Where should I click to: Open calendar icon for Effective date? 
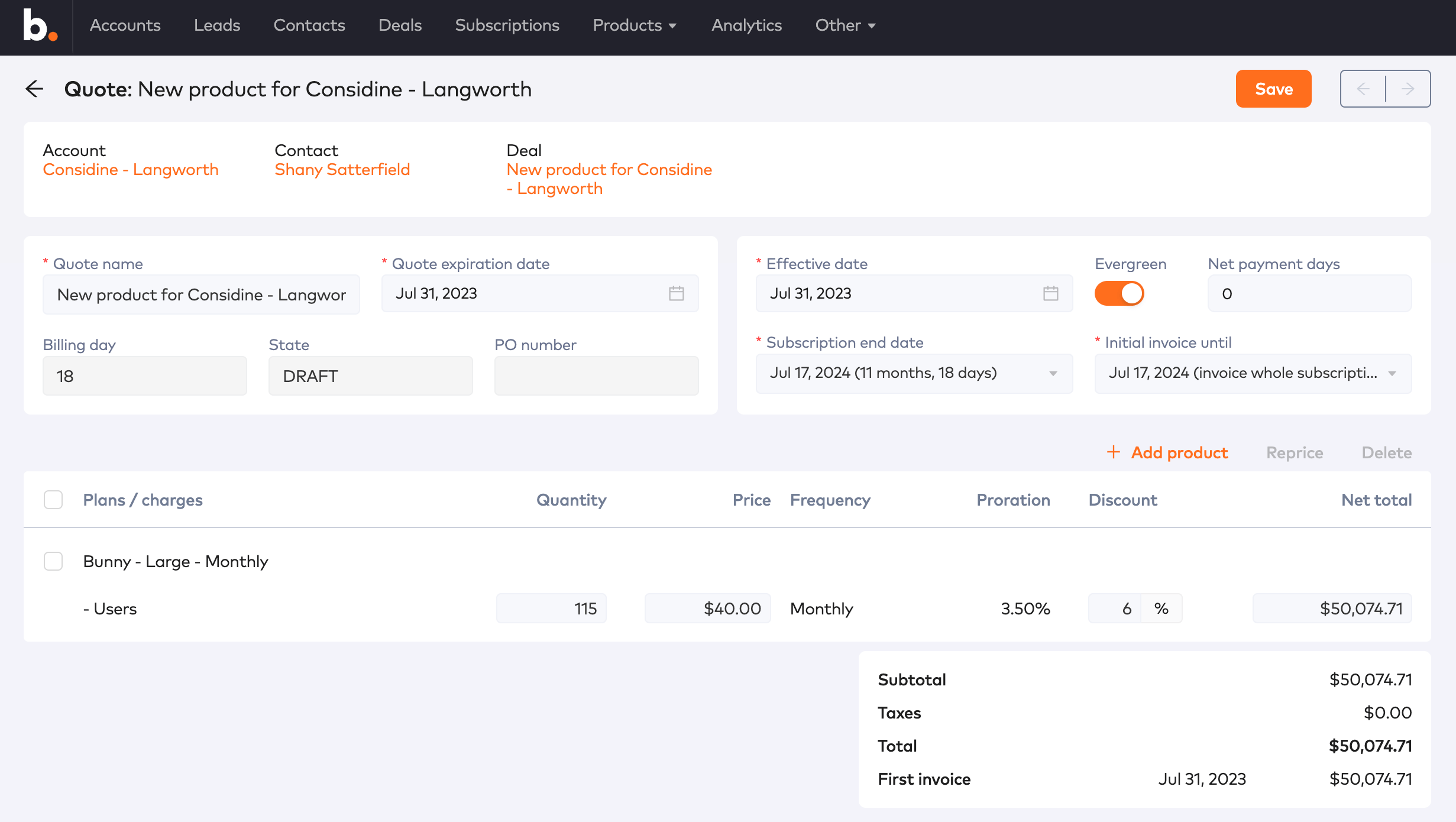pyautogui.click(x=1050, y=293)
